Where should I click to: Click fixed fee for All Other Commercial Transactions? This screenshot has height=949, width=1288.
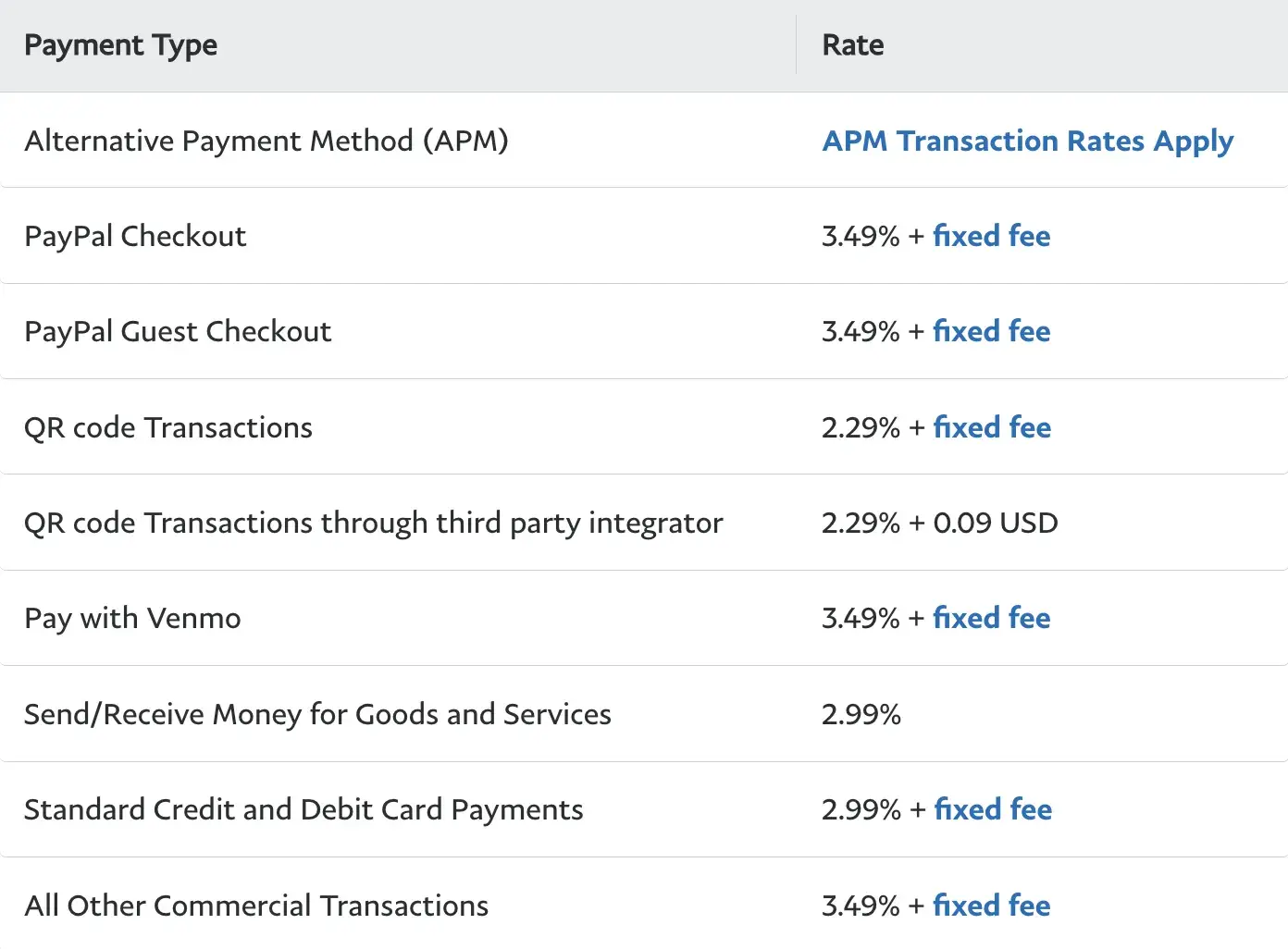pyautogui.click(x=991, y=906)
